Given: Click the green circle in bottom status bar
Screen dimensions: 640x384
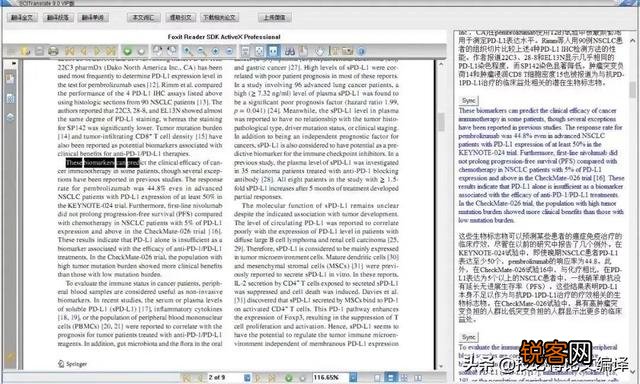Looking at the screenshot, I should pyautogui.click(x=289, y=378).
